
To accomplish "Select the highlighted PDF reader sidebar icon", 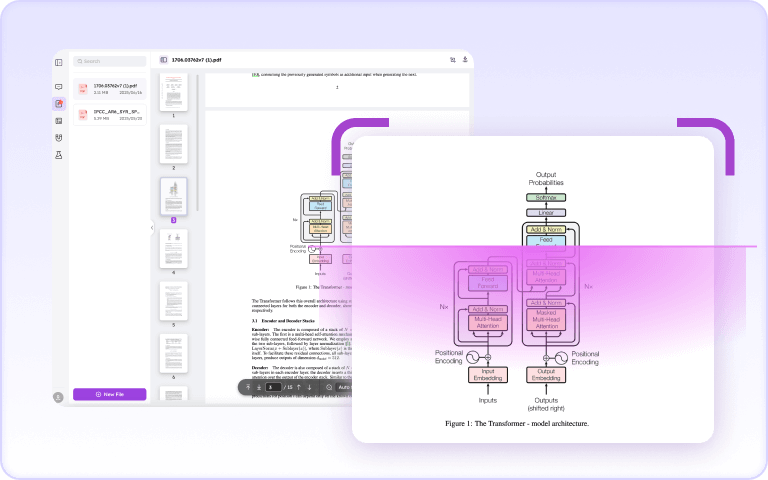I will (x=59, y=103).
